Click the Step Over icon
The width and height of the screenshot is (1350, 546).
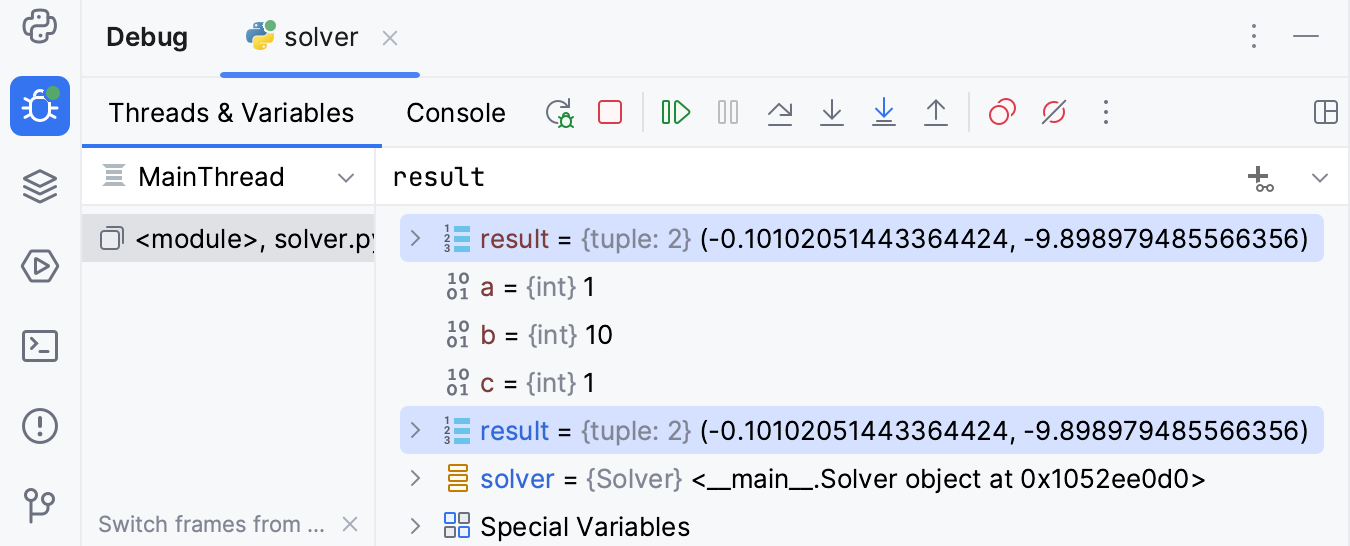(780, 112)
